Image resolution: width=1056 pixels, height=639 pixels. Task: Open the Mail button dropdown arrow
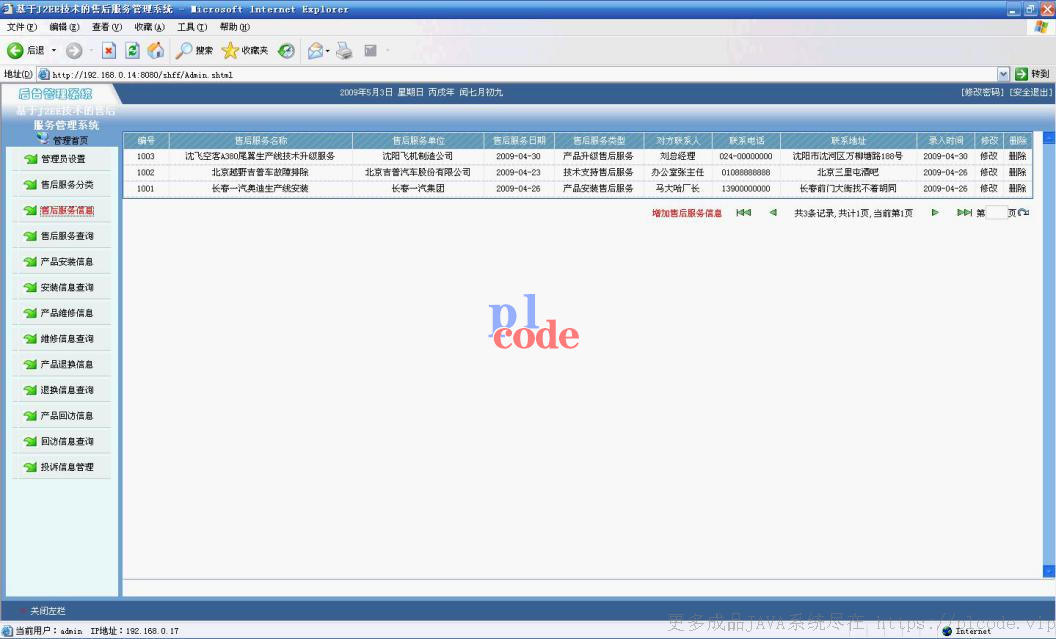pos(328,51)
